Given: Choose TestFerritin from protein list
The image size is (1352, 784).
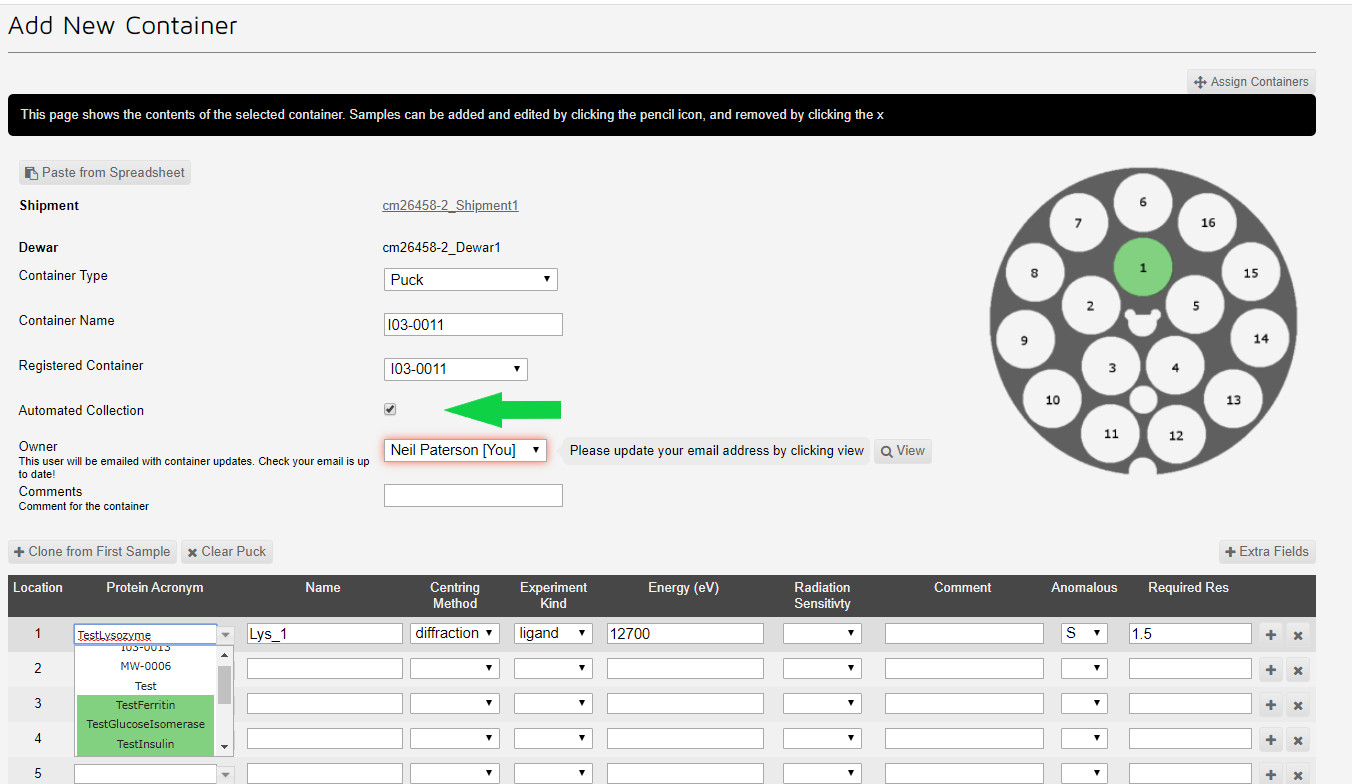Looking at the screenshot, I should (145, 705).
